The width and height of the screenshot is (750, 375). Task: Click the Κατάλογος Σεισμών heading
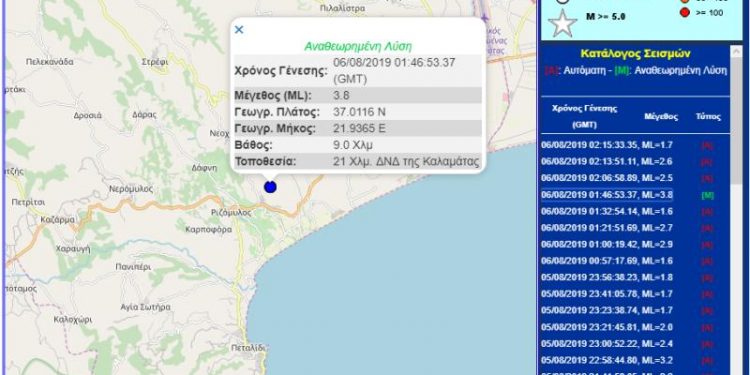[636, 54]
